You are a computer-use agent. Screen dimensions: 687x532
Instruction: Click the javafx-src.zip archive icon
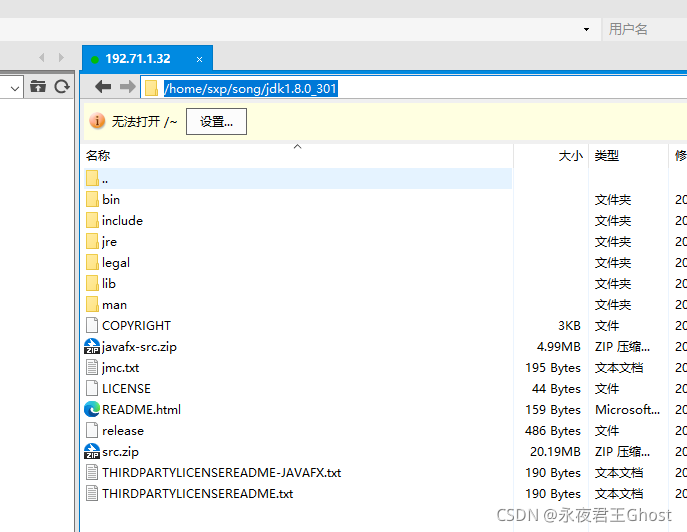[x=92, y=346]
